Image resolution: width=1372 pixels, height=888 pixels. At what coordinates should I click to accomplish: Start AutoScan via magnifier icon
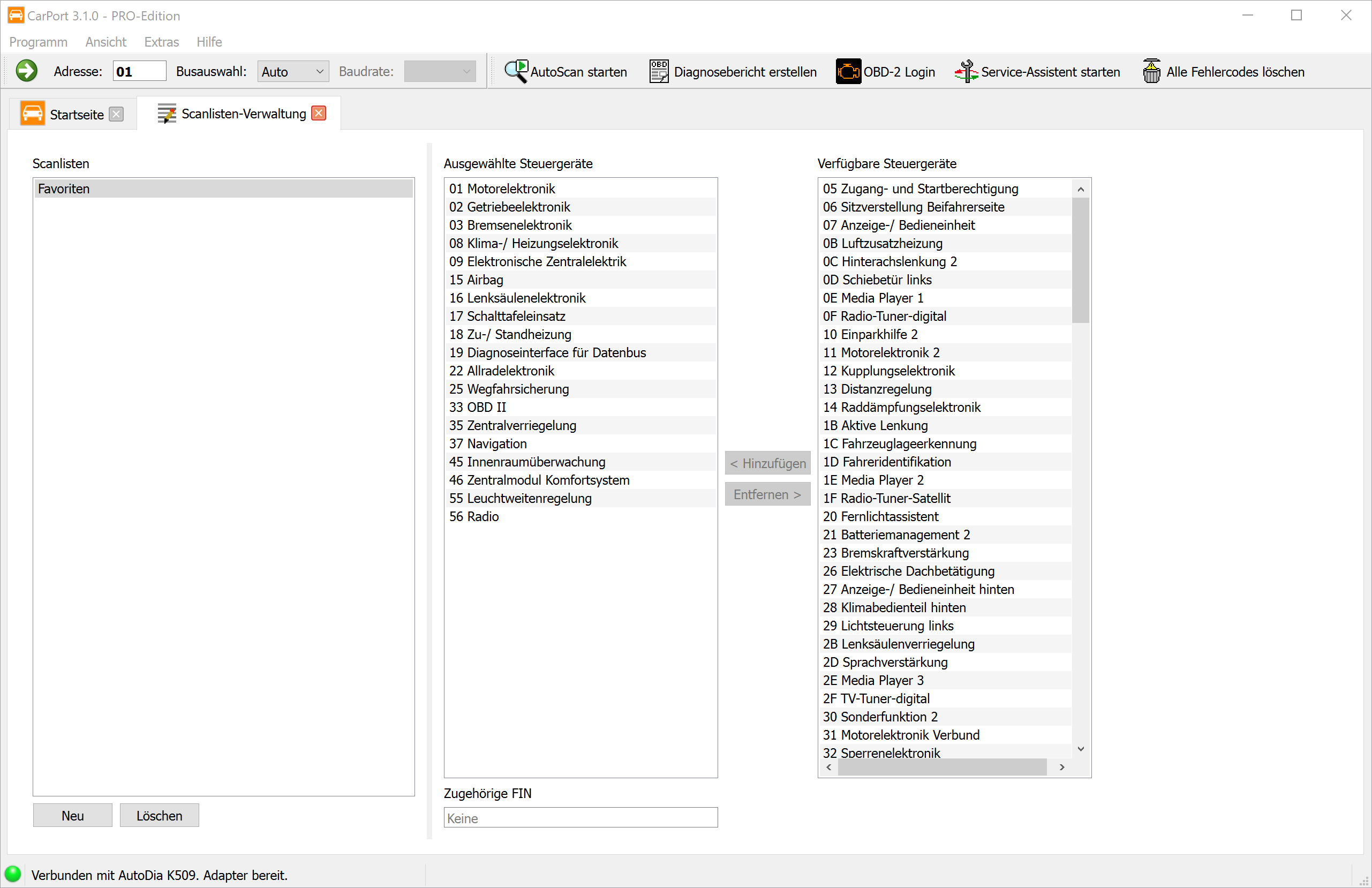pyautogui.click(x=515, y=72)
